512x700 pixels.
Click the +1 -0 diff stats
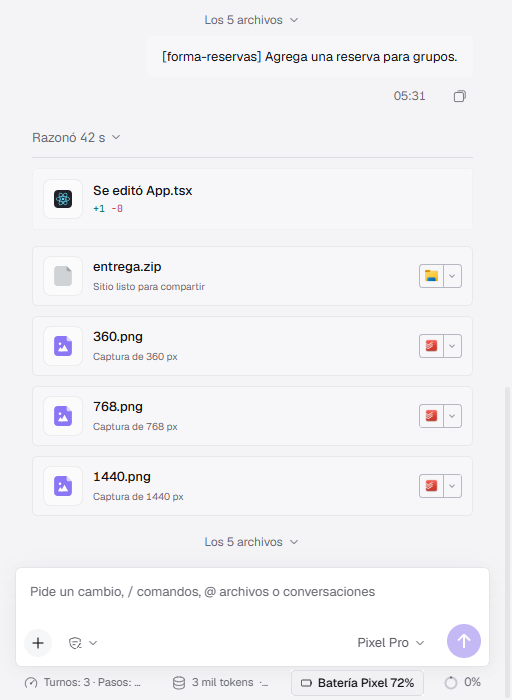click(108, 208)
